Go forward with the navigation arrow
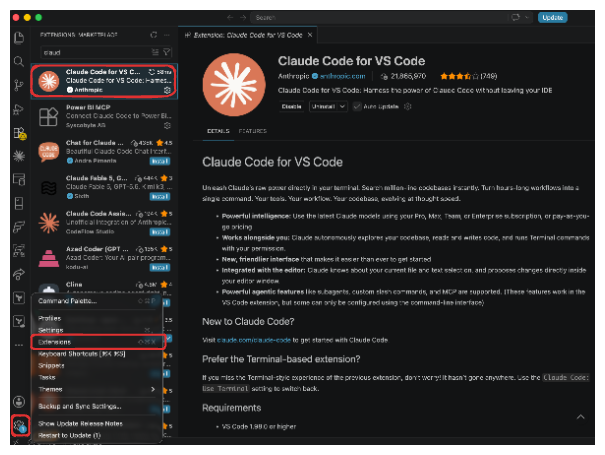The height and width of the screenshot is (455, 605). [243, 17]
